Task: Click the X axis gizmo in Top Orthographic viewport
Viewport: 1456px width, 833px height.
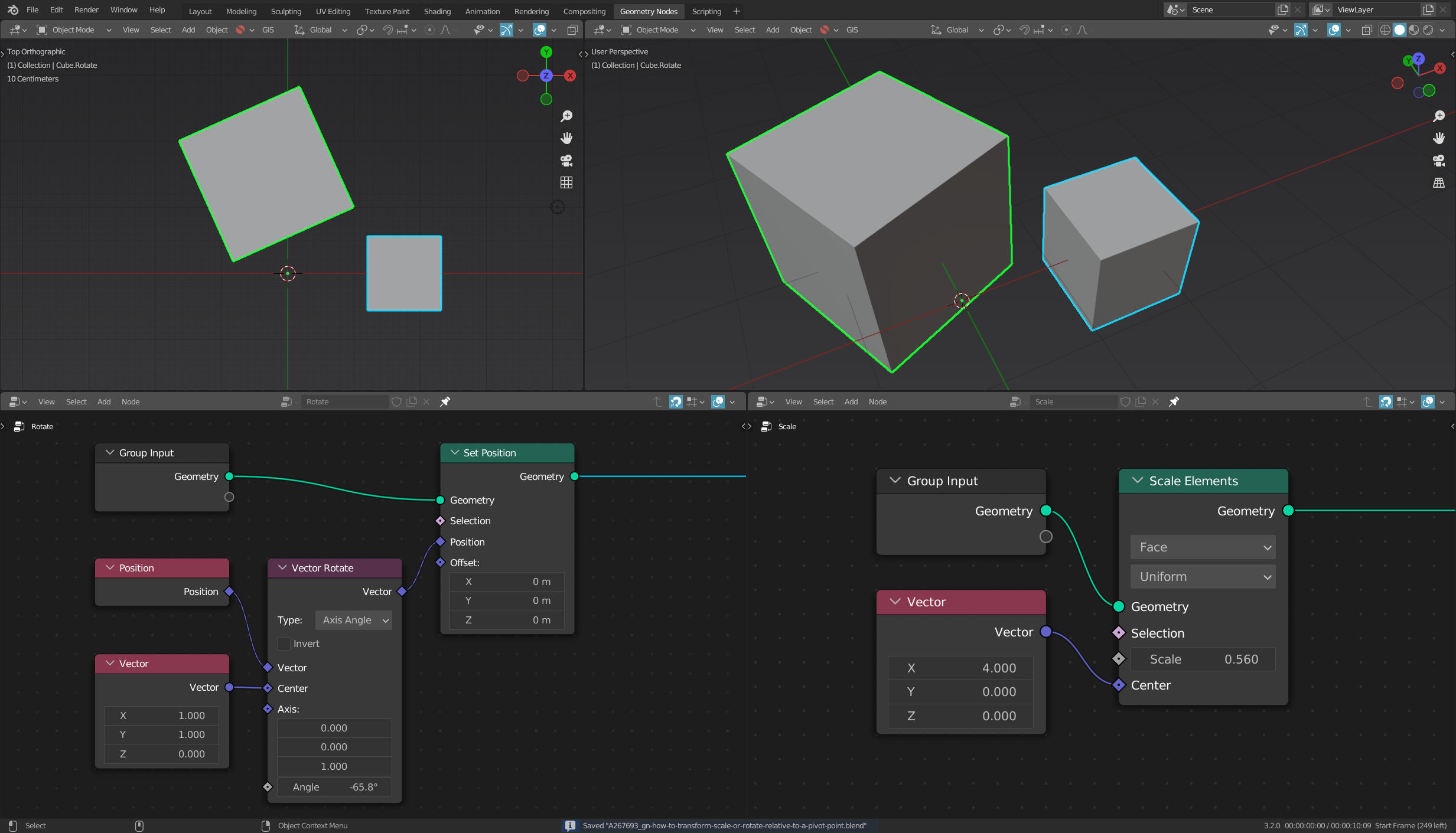Action: 570,76
